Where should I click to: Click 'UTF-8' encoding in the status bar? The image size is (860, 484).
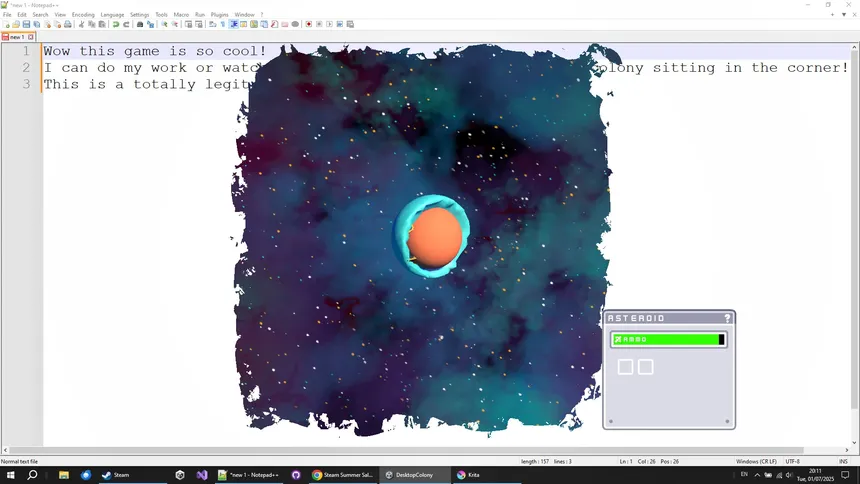point(793,462)
